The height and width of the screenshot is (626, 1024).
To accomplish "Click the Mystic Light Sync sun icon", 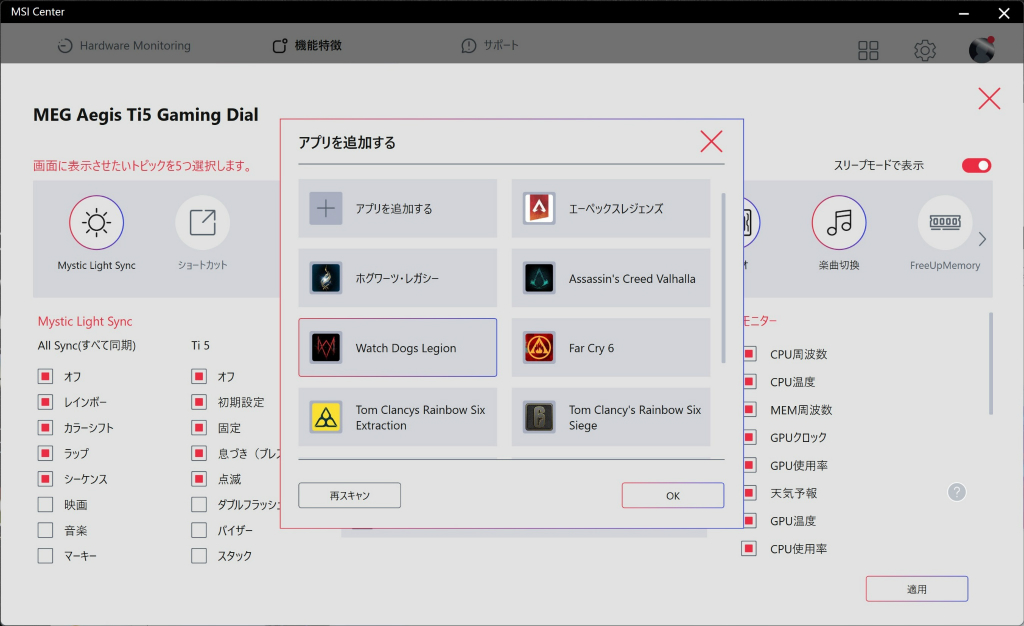I will (97, 223).
